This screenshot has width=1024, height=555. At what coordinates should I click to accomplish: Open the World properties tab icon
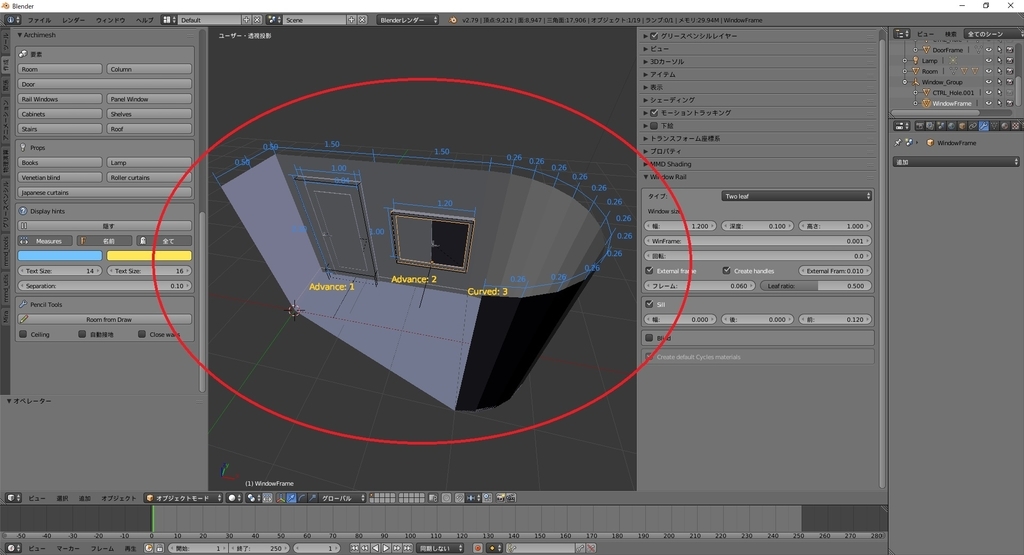point(952,126)
